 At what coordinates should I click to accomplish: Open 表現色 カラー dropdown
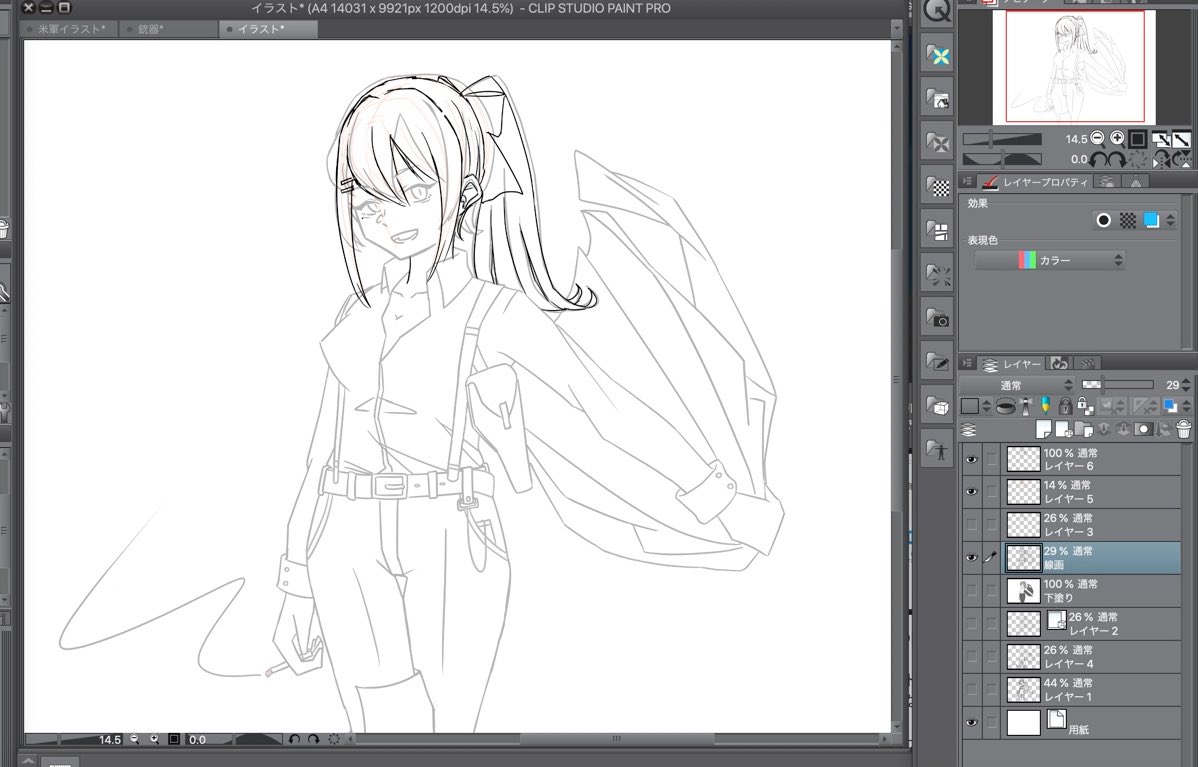point(1051,261)
